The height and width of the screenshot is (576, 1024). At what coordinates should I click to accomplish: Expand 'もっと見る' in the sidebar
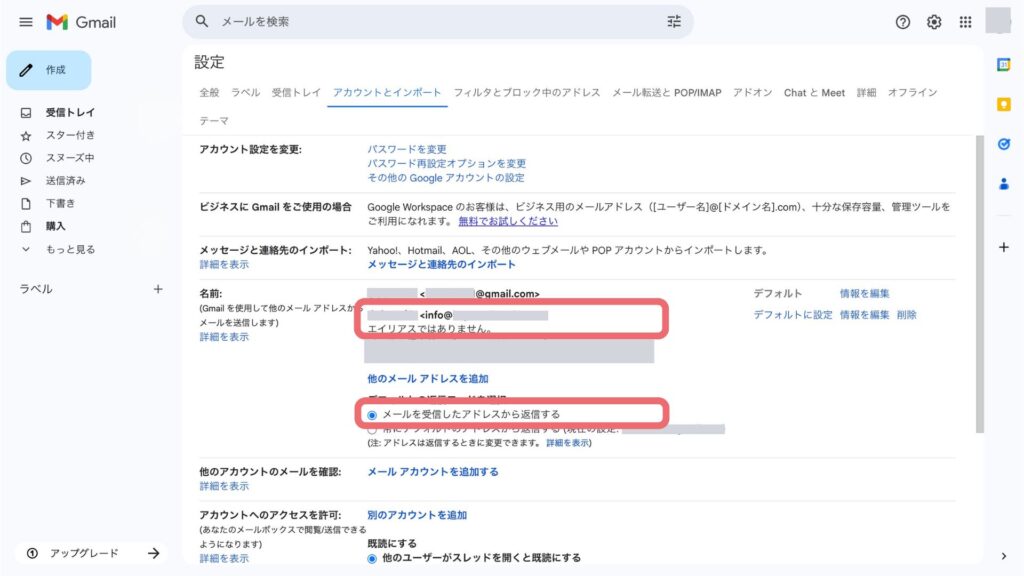click(70, 249)
